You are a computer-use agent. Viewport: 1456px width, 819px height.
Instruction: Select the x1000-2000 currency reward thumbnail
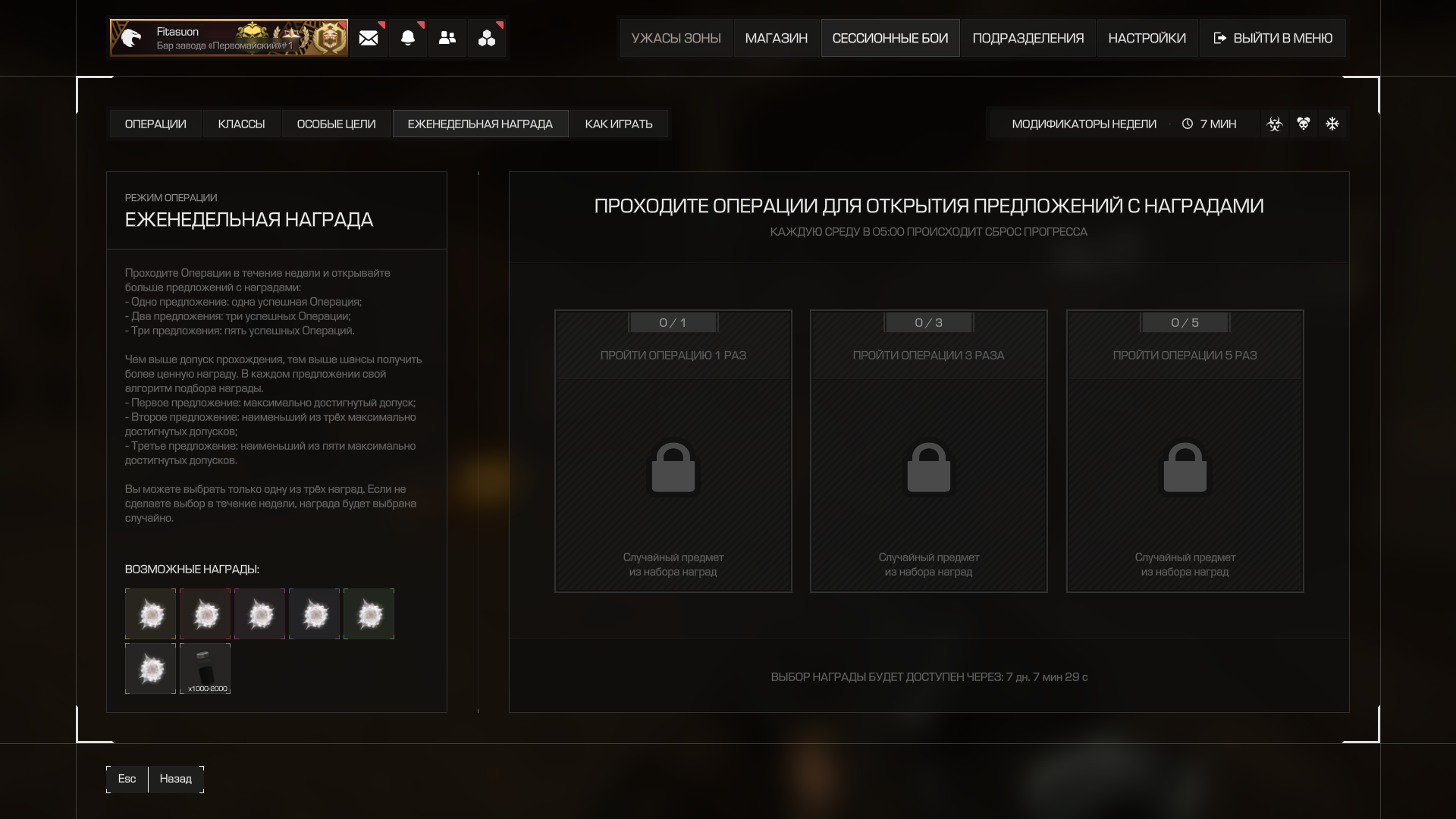(206, 668)
